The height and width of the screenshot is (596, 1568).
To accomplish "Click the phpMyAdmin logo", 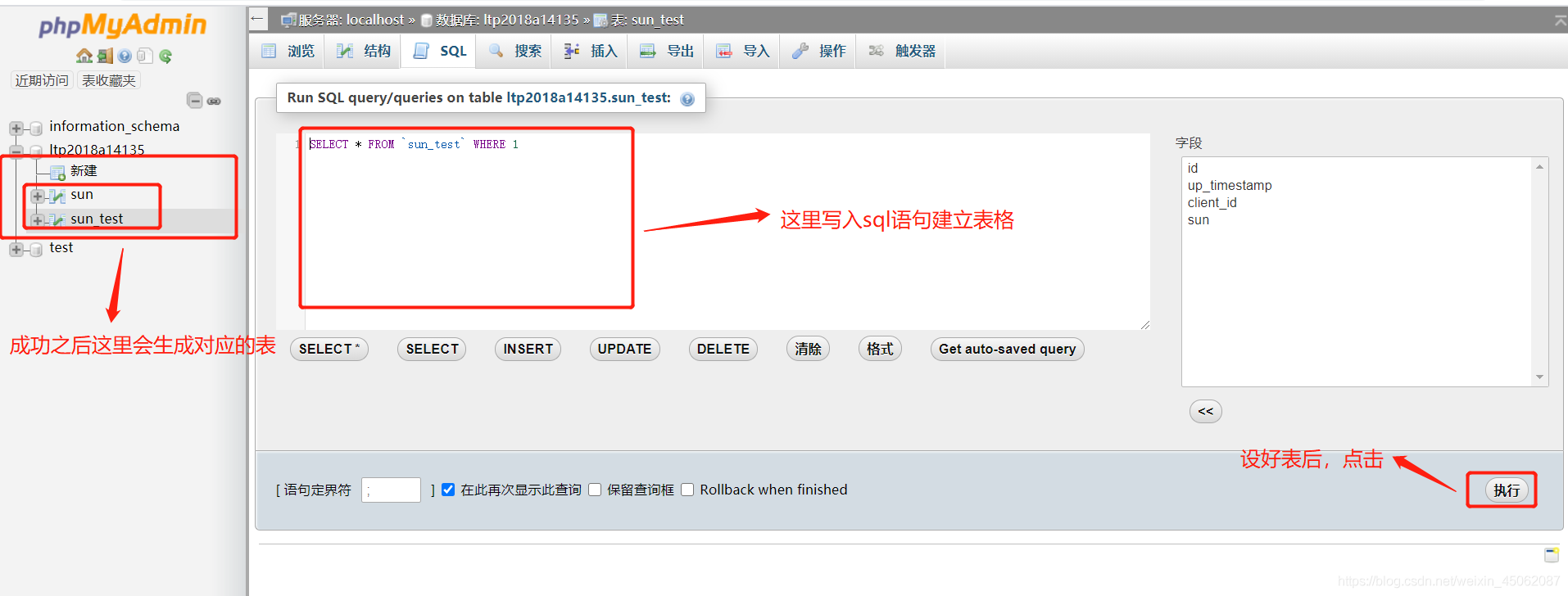I will tap(123, 25).
